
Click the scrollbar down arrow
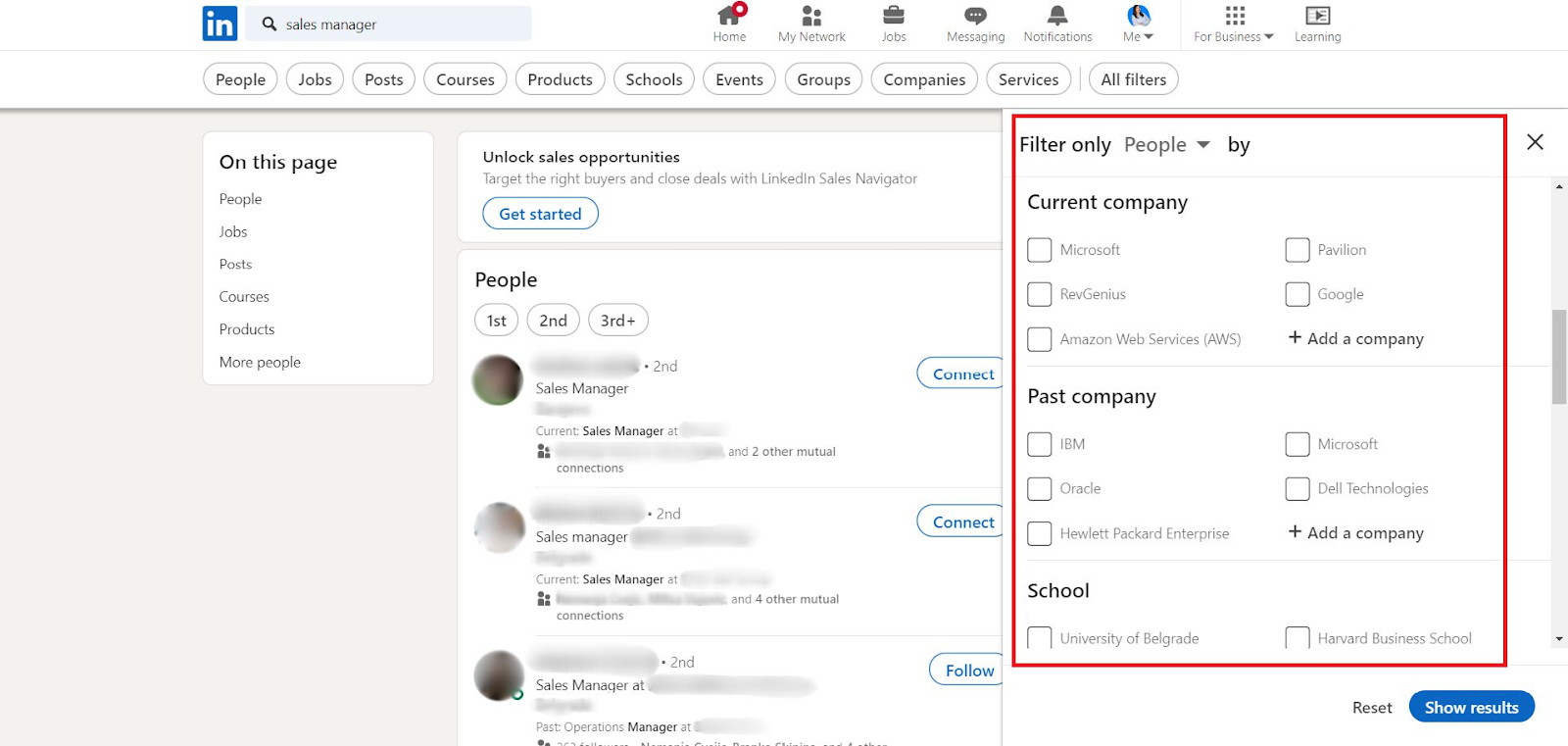tap(1559, 639)
